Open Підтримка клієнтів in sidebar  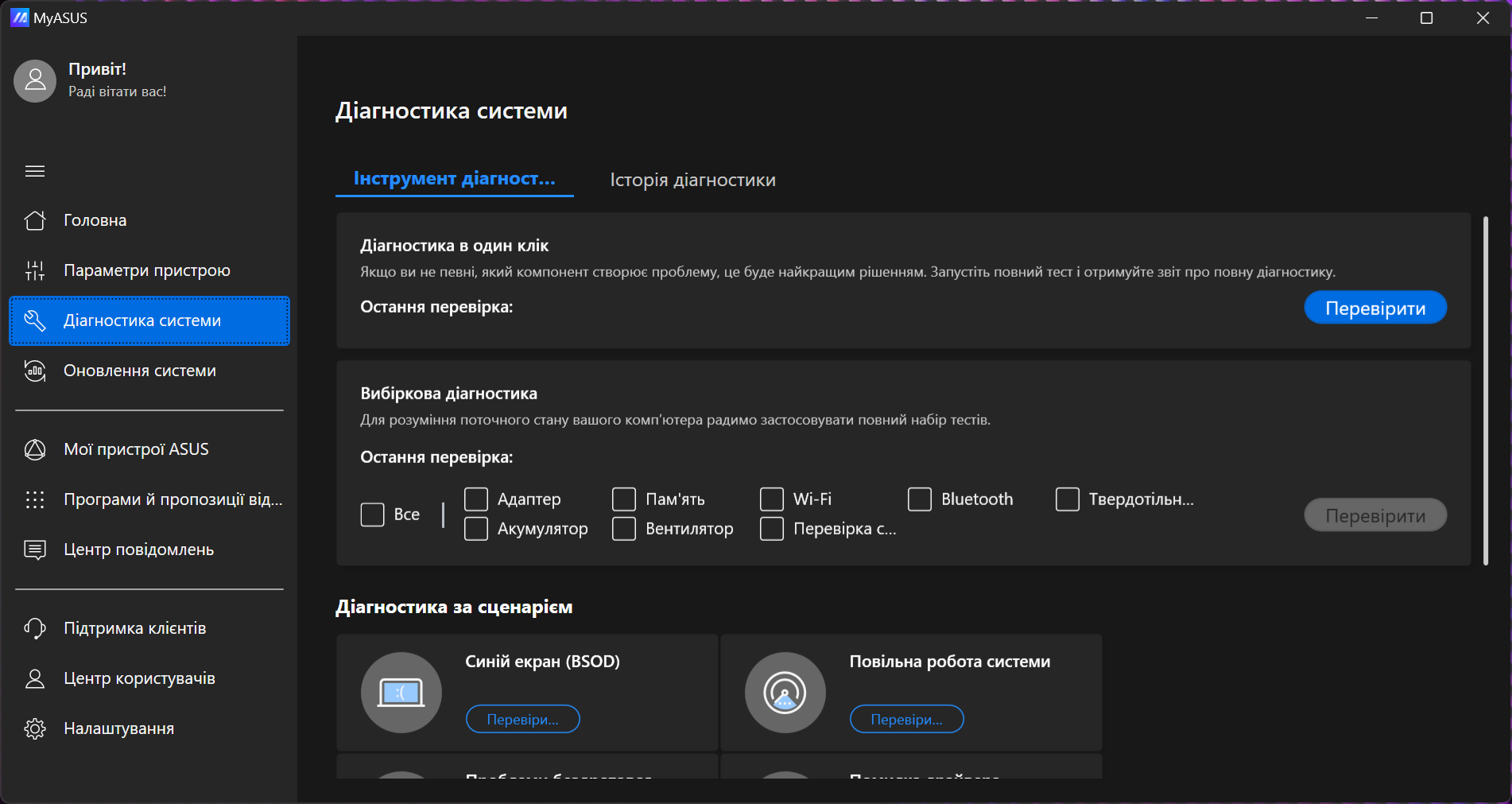pyautogui.click(x=149, y=628)
